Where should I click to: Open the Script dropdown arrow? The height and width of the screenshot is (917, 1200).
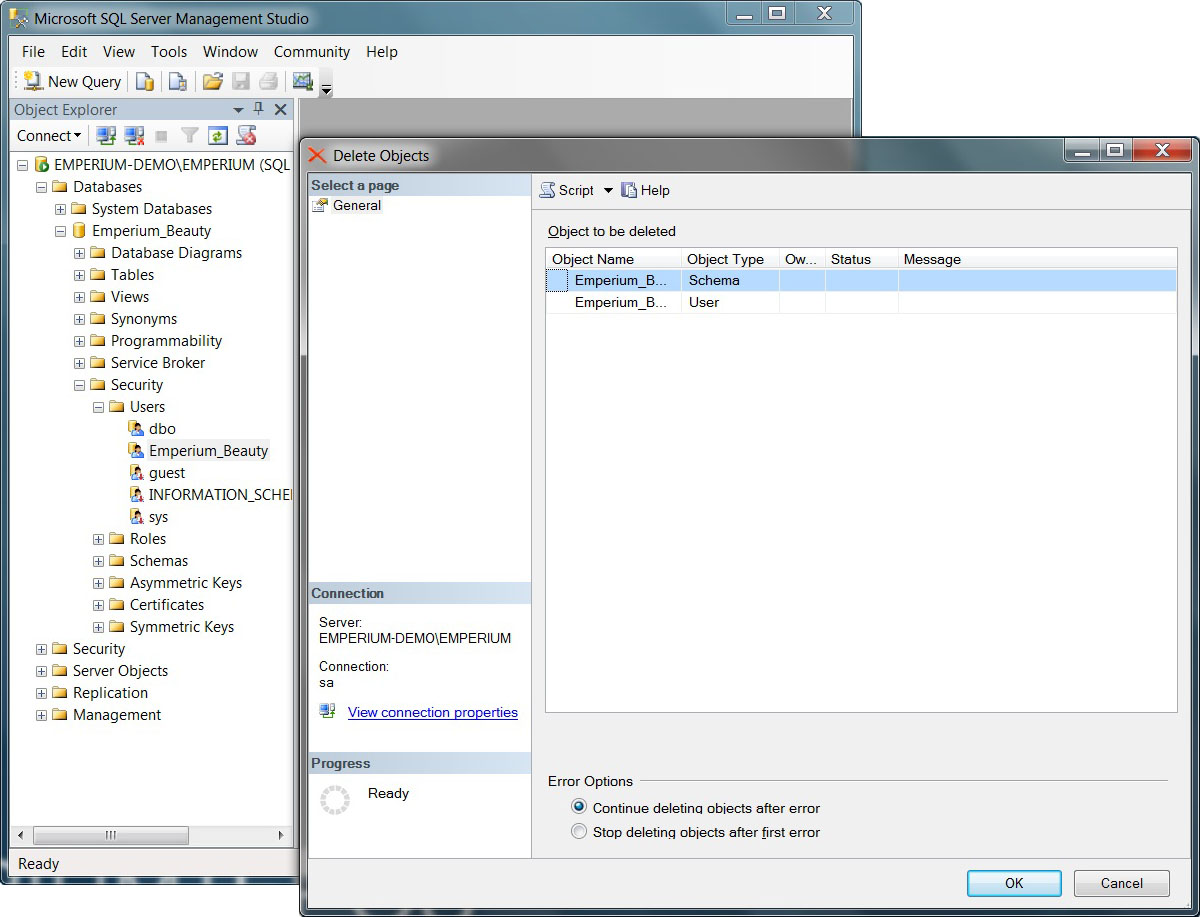608,190
